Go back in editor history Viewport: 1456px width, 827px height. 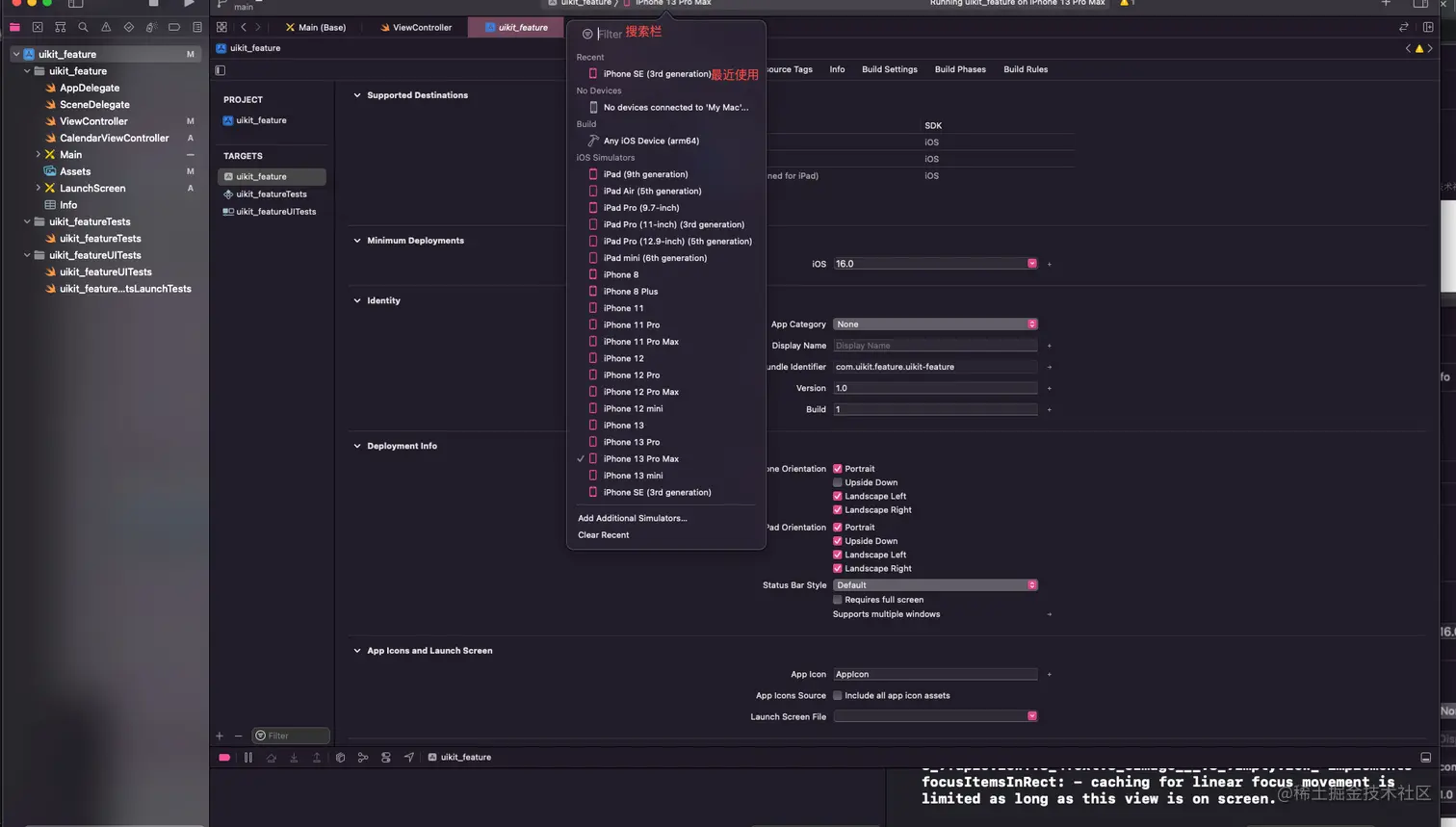tap(244, 27)
